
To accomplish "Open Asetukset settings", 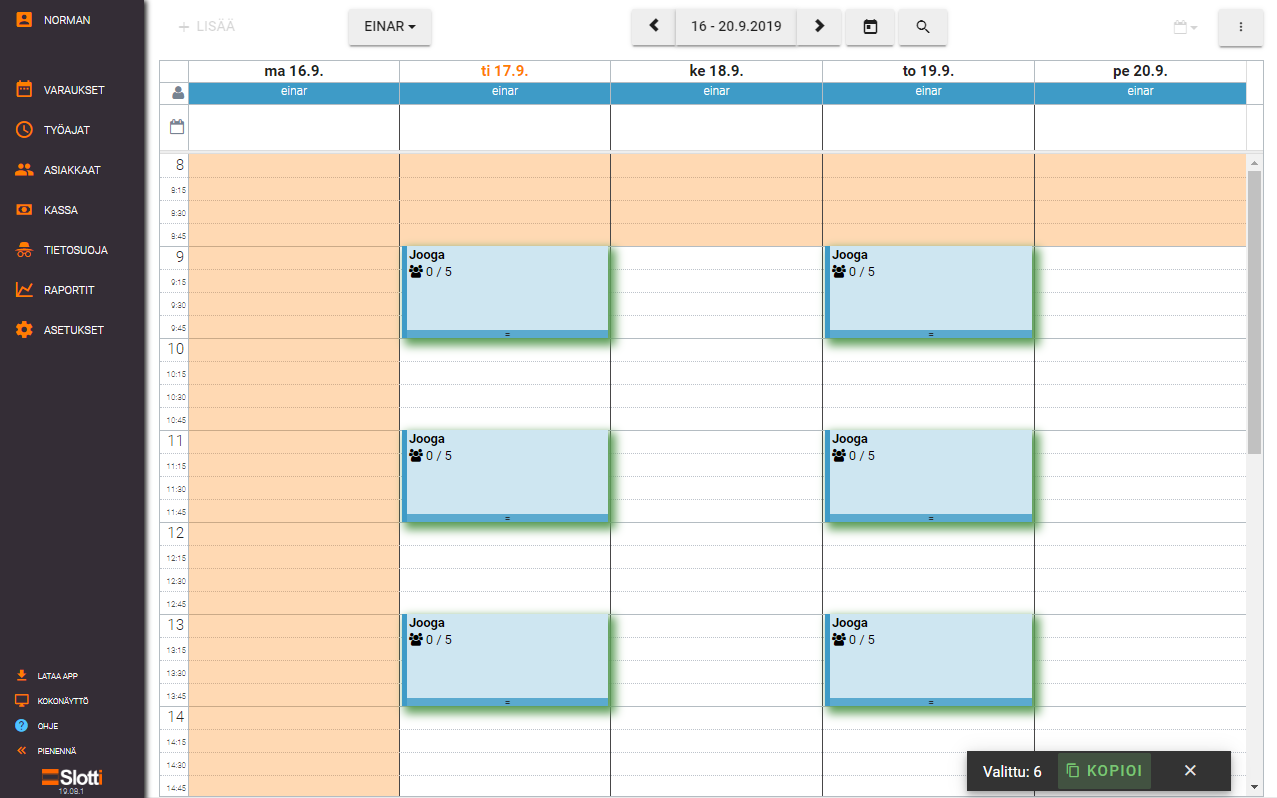I will (72, 330).
